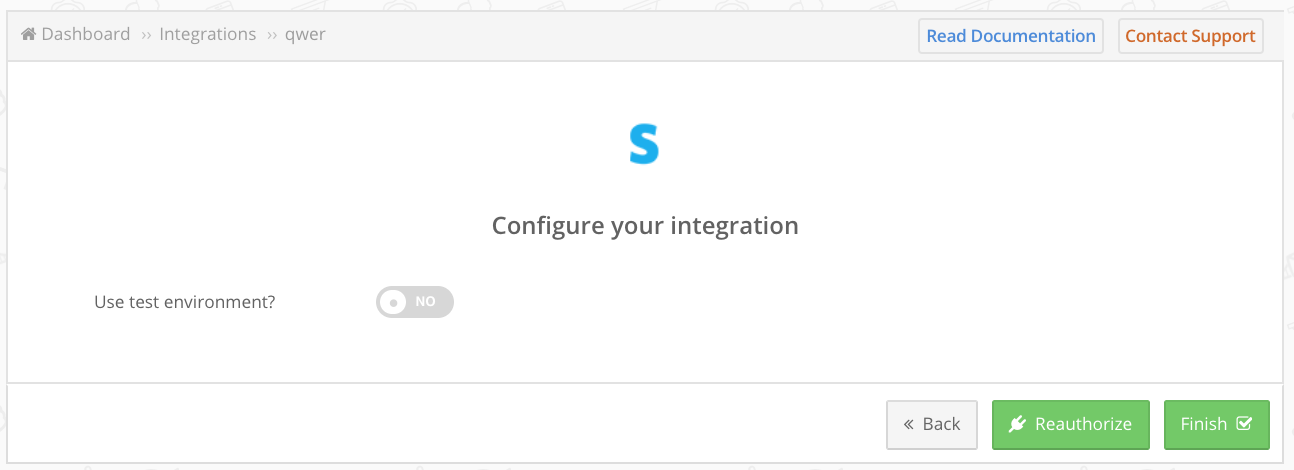Click the checkmark icon on Finish
1294x470 pixels.
(1244, 423)
